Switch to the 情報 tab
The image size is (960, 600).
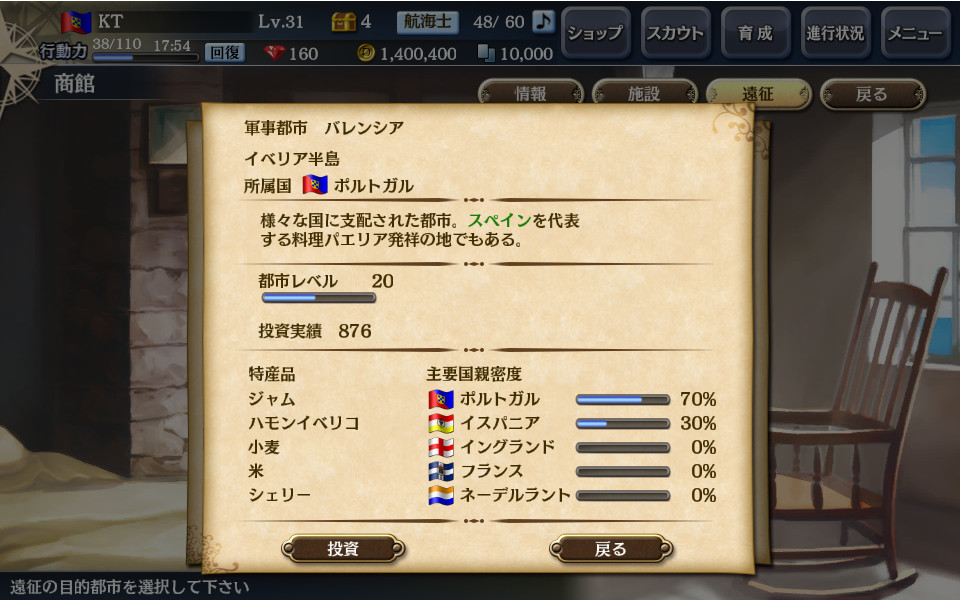530,94
